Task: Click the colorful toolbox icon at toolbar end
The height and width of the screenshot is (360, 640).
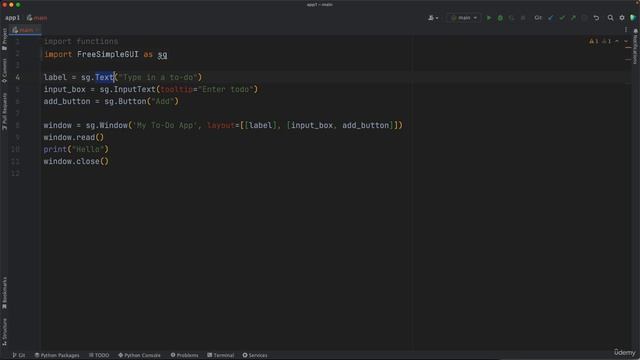Action: (x=633, y=18)
